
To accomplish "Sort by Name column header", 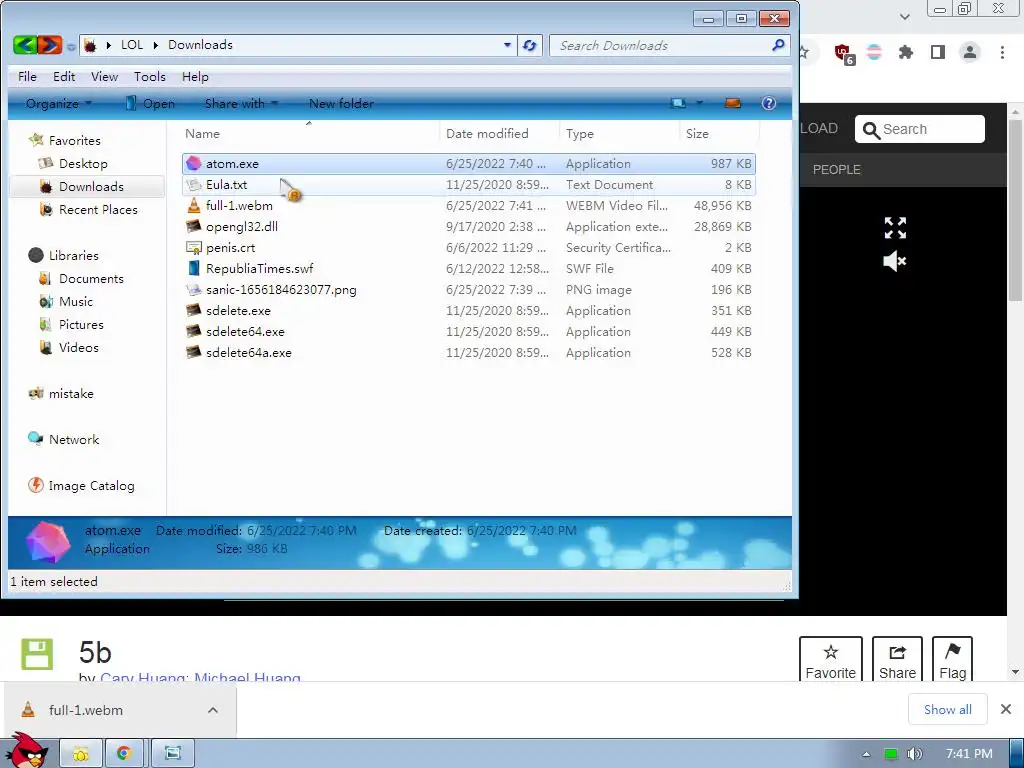I will (x=202, y=133).
